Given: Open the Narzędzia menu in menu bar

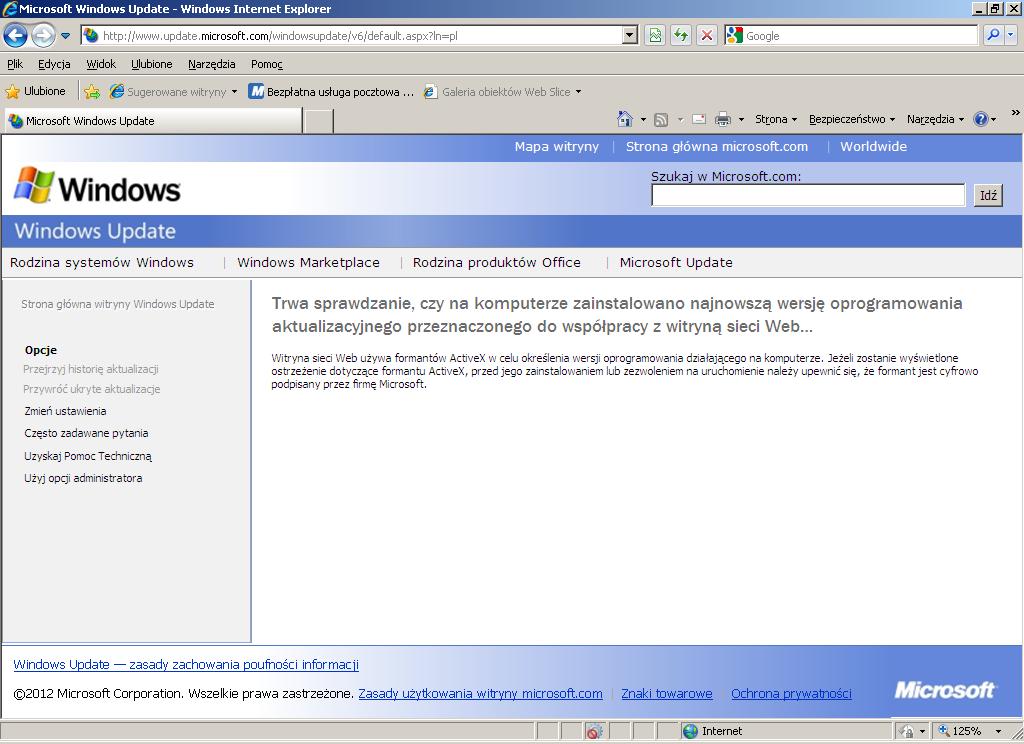Looking at the screenshot, I should point(212,64).
